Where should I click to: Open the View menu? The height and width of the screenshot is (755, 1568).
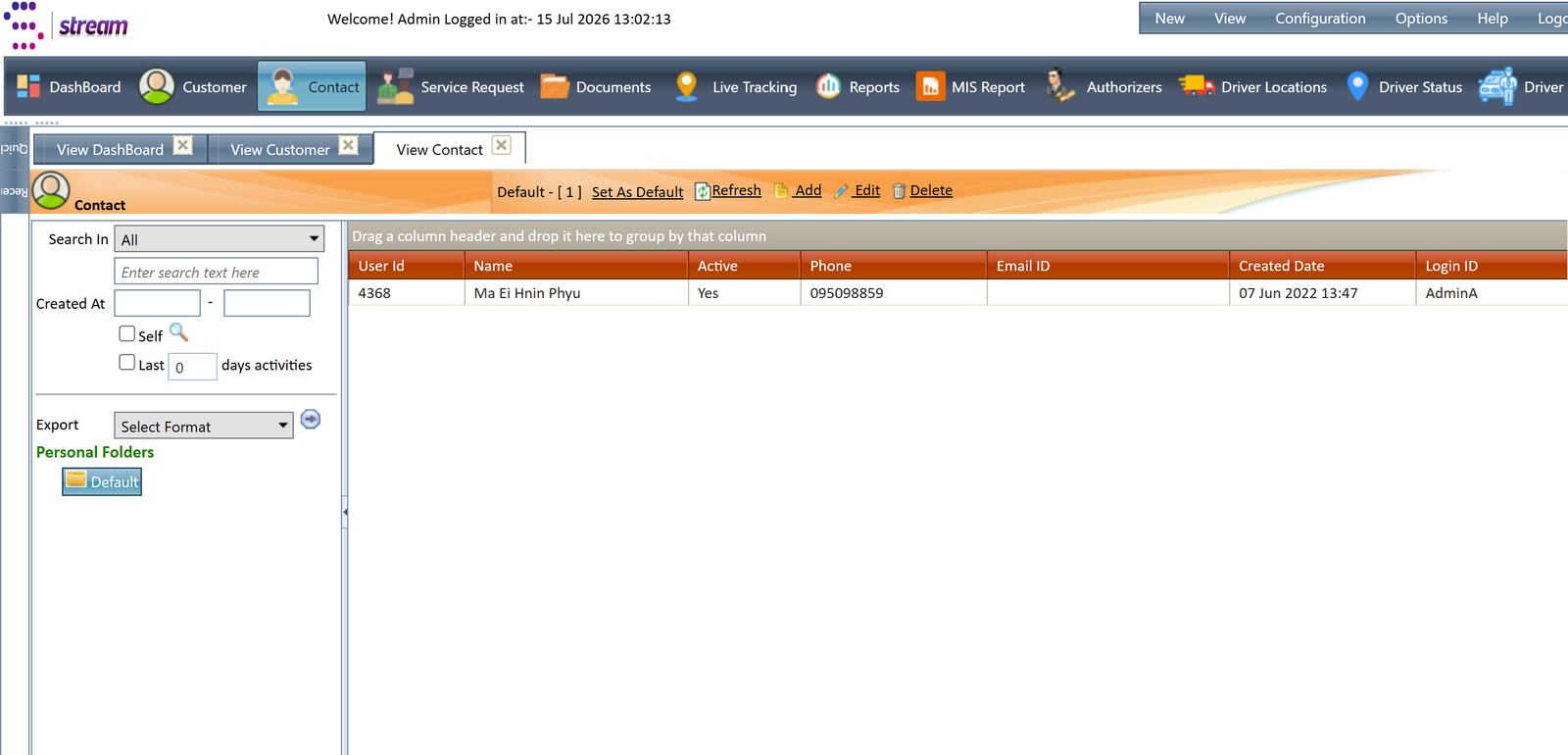pyautogui.click(x=1230, y=19)
